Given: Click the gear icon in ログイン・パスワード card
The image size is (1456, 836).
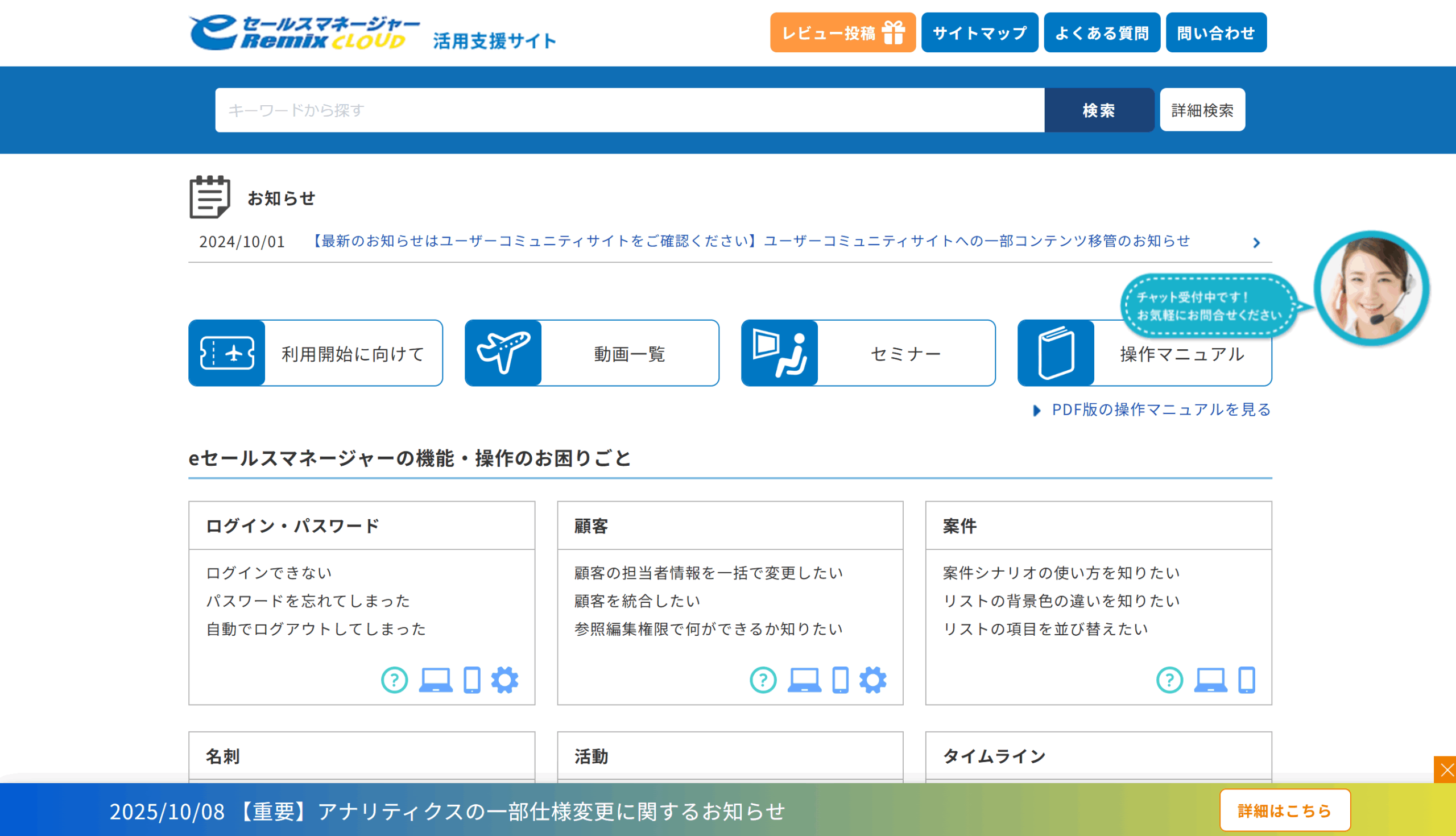Looking at the screenshot, I should (x=504, y=680).
